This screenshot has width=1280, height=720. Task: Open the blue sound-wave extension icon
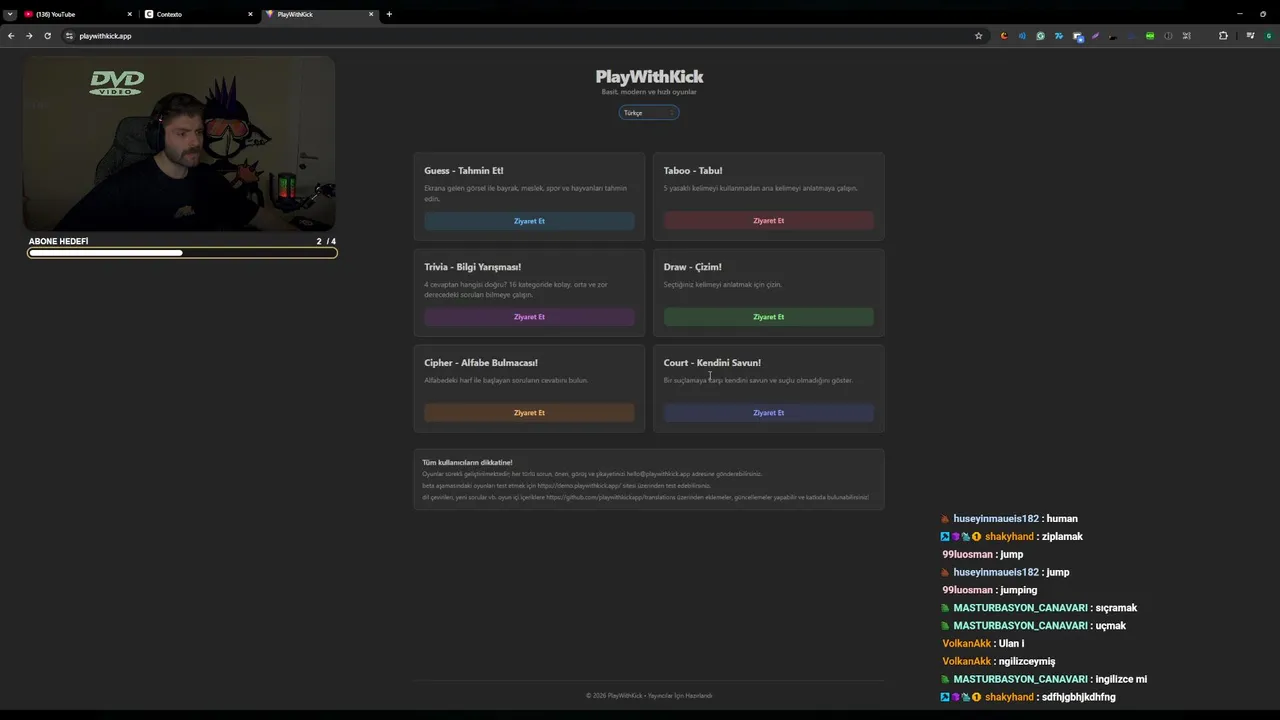(x=1022, y=36)
